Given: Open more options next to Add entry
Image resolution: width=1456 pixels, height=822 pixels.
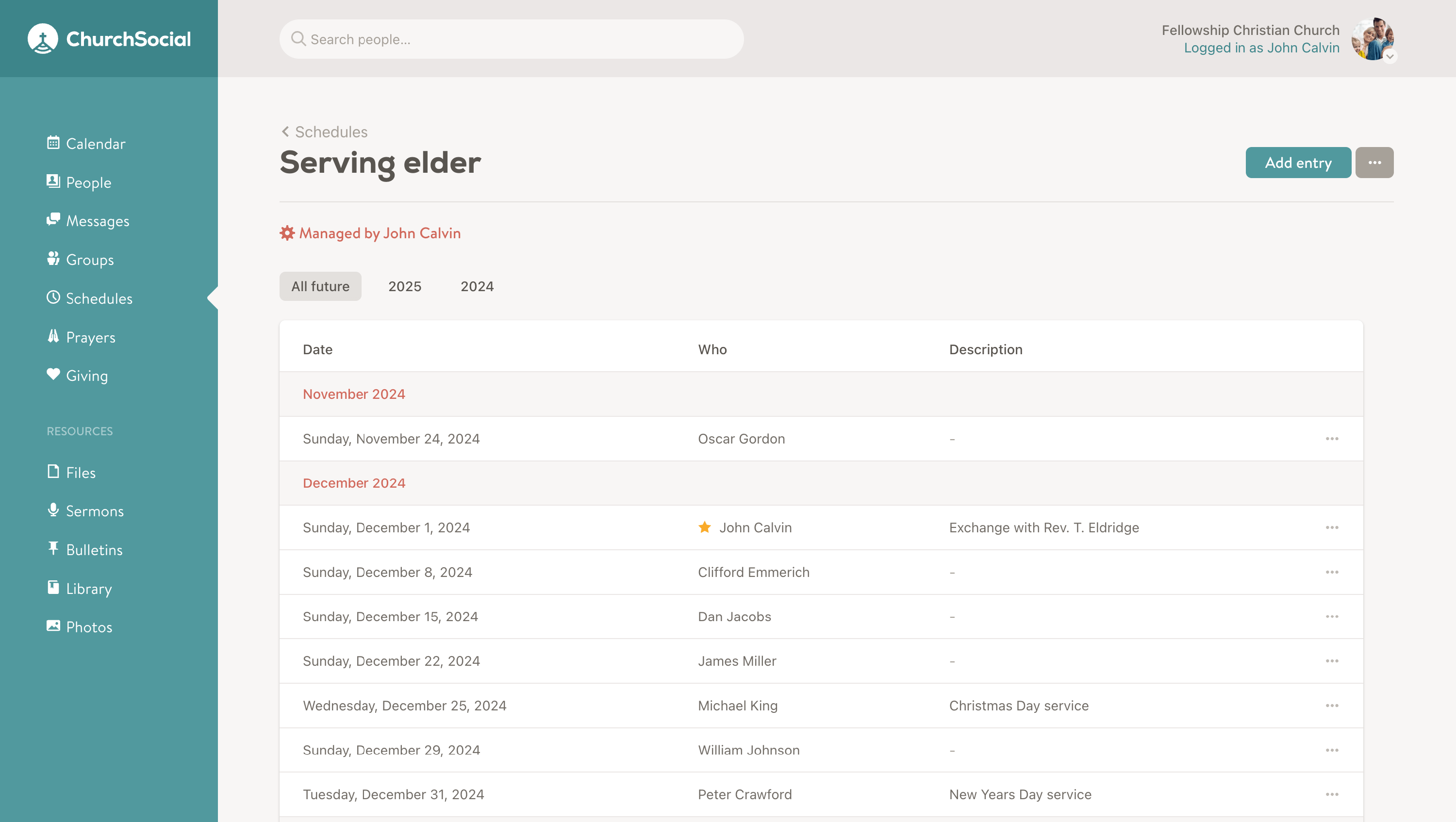Looking at the screenshot, I should point(1374,163).
